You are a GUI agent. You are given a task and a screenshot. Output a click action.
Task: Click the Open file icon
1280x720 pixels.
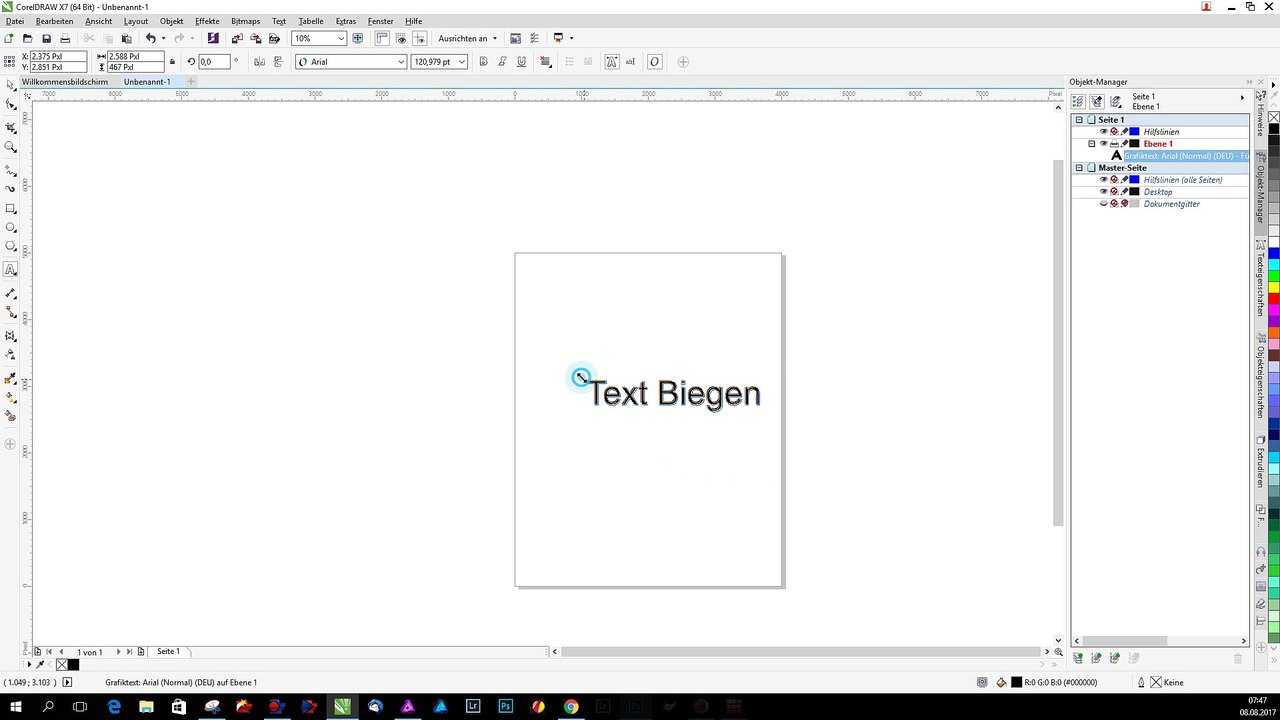pos(28,38)
